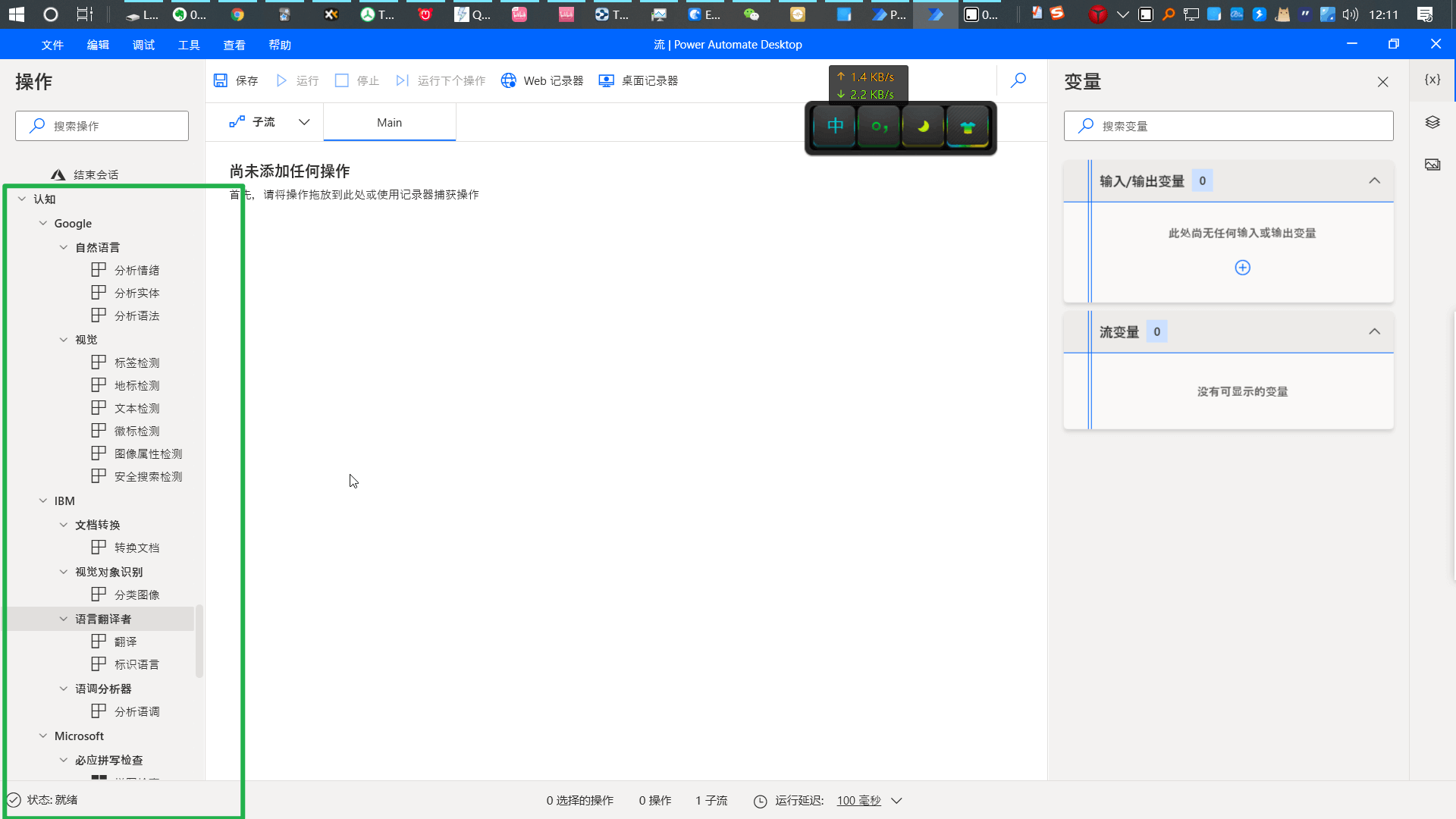Collapse the 流变量 section
Image resolution: width=1456 pixels, height=819 pixels.
[x=1374, y=331]
